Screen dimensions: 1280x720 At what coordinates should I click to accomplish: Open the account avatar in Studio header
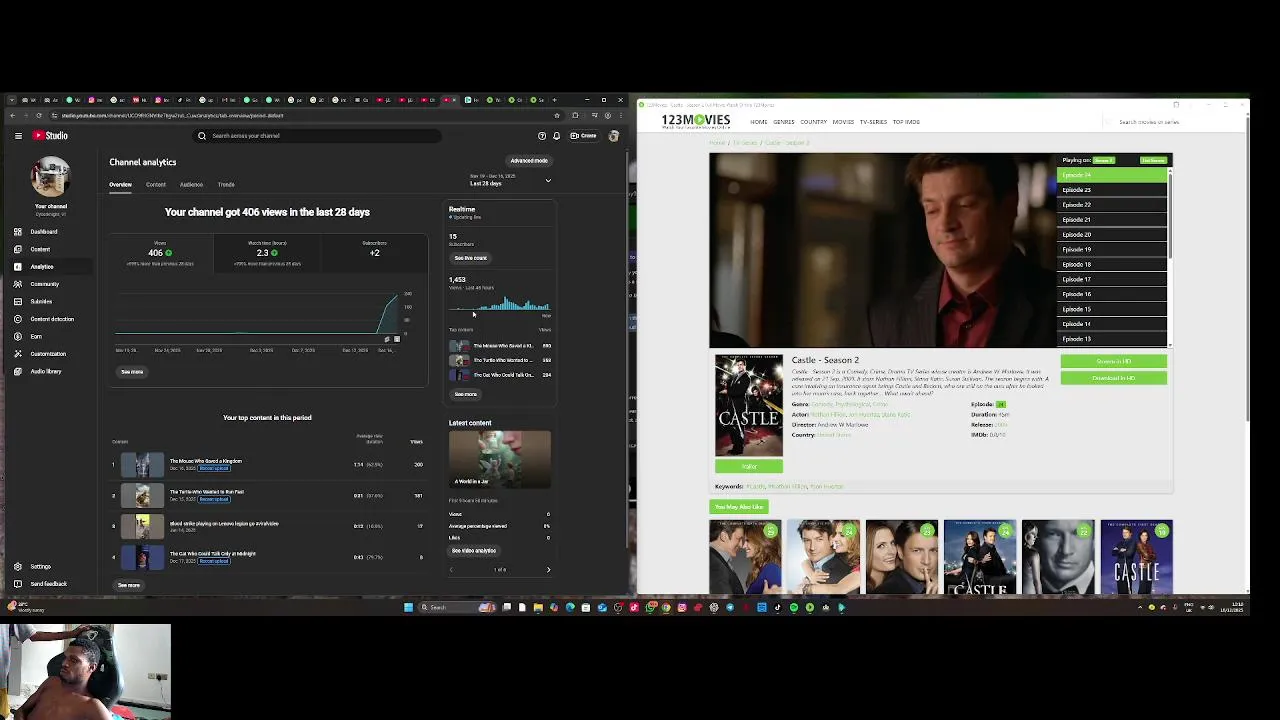(x=614, y=136)
